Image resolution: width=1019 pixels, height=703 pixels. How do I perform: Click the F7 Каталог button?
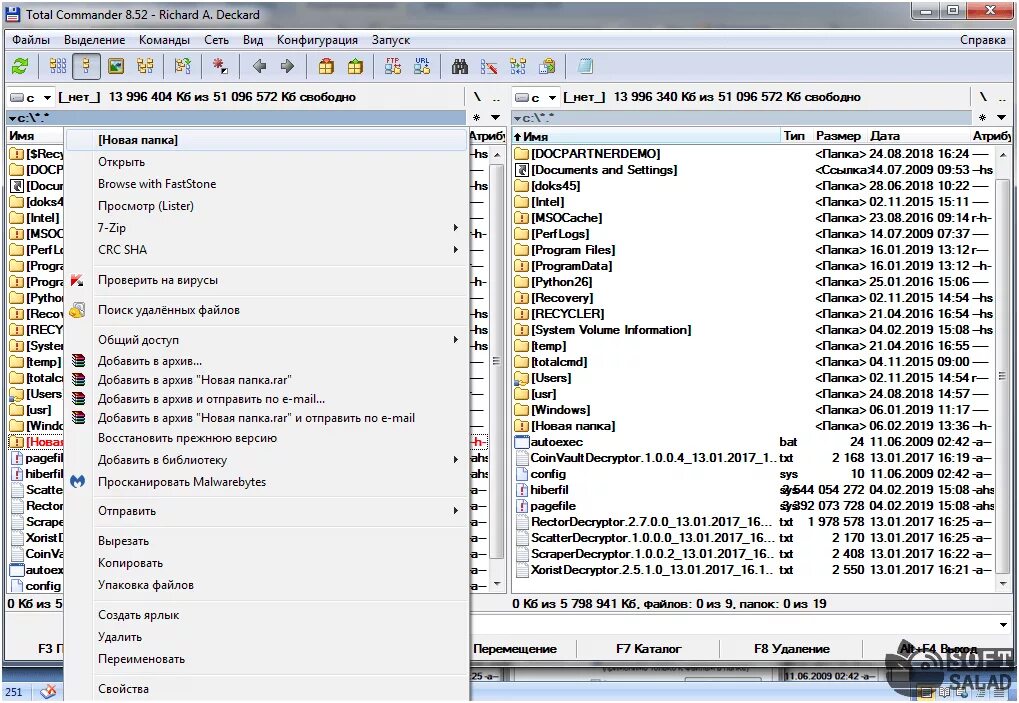(x=649, y=648)
